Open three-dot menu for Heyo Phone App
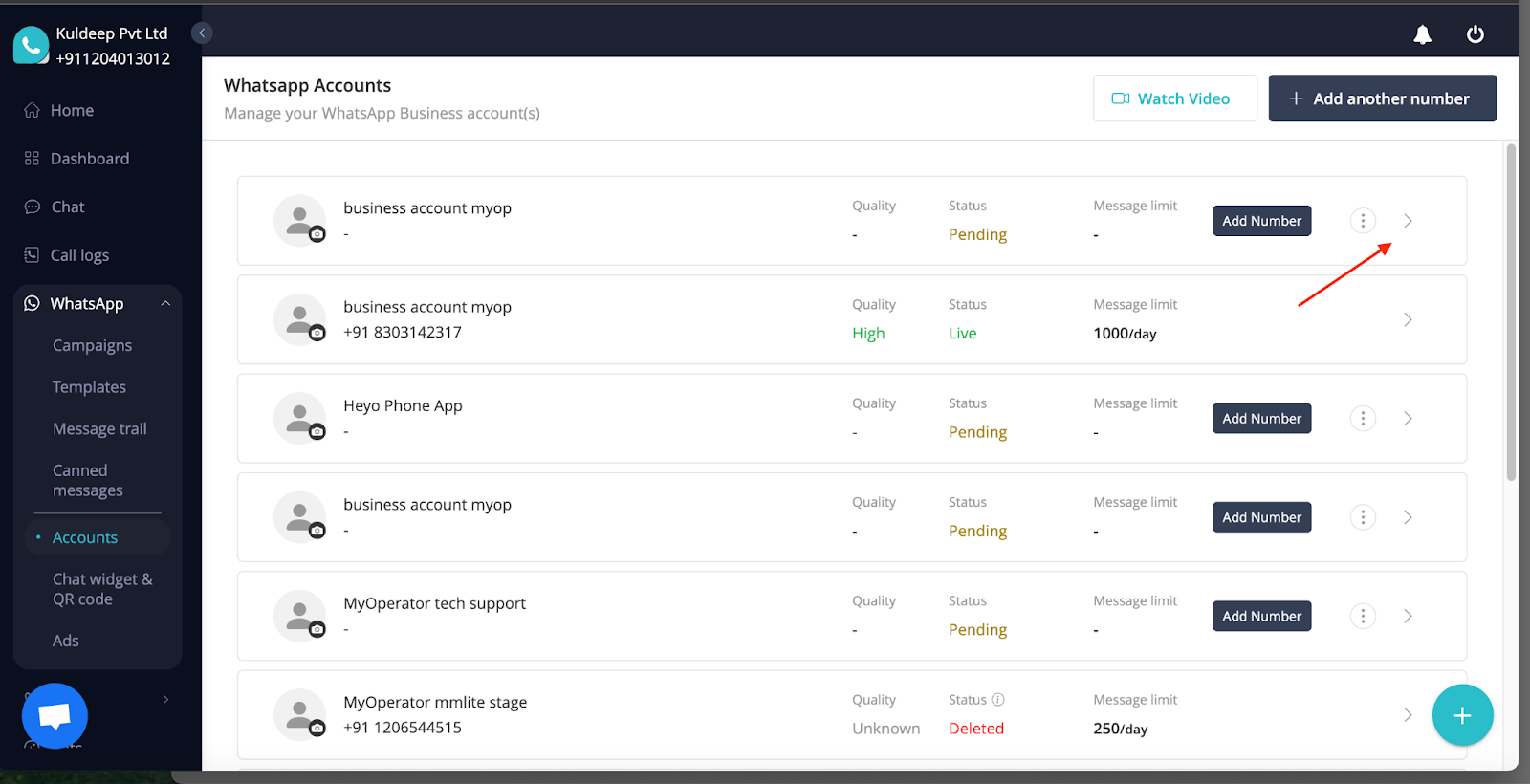The height and width of the screenshot is (784, 1530). [1363, 419]
